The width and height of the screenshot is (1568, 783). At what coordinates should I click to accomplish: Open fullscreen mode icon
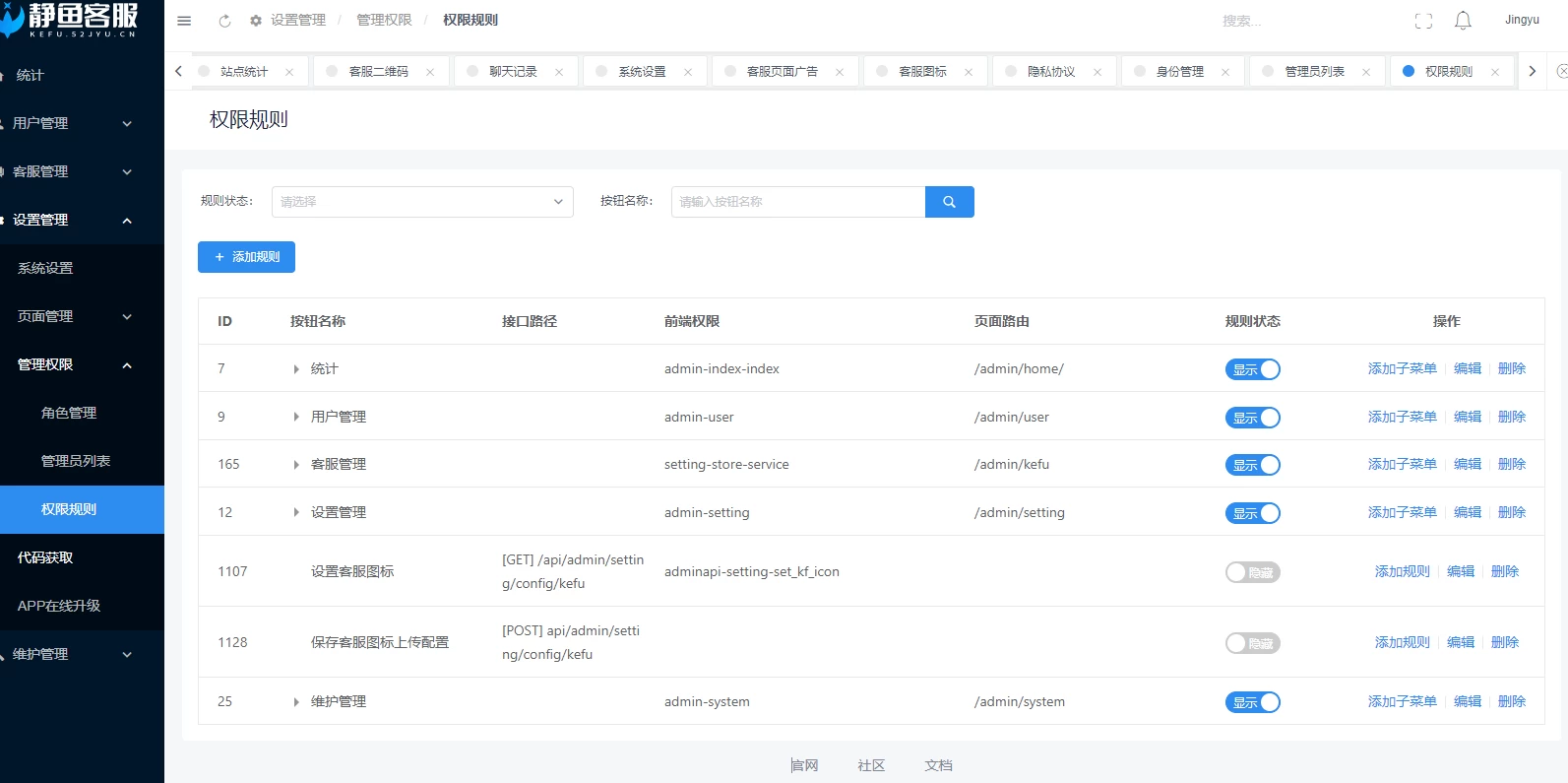tap(1423, 21)
